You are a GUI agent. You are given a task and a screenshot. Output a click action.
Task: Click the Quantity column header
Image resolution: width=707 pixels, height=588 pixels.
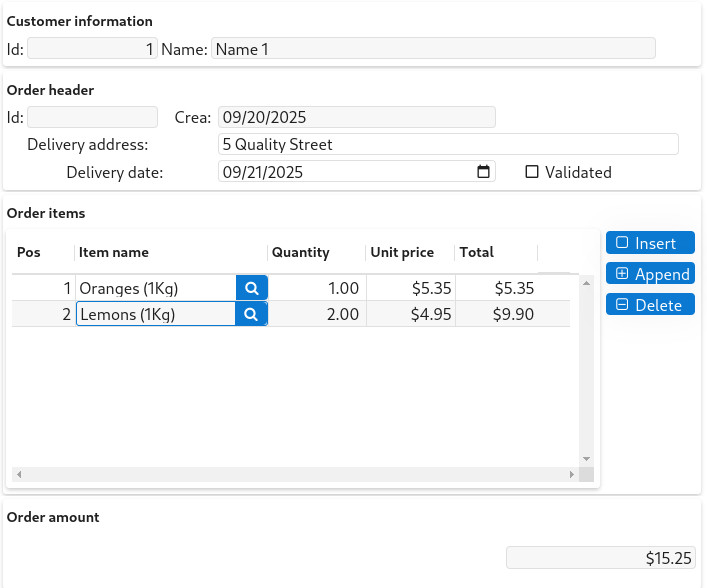(315, 252)
